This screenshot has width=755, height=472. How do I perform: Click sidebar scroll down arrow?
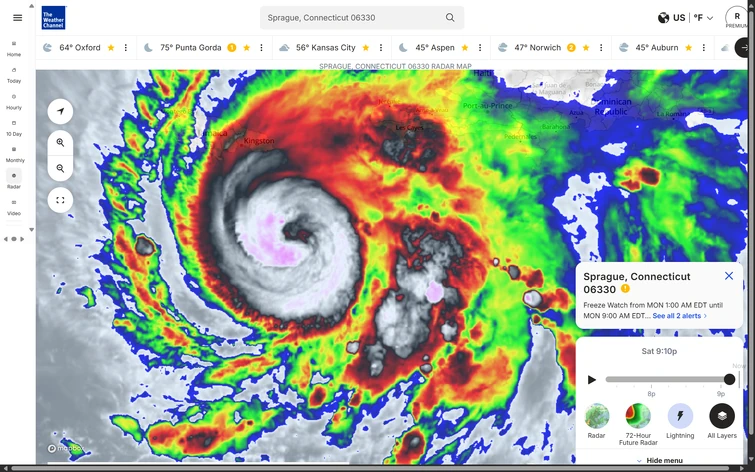(31, 230)
